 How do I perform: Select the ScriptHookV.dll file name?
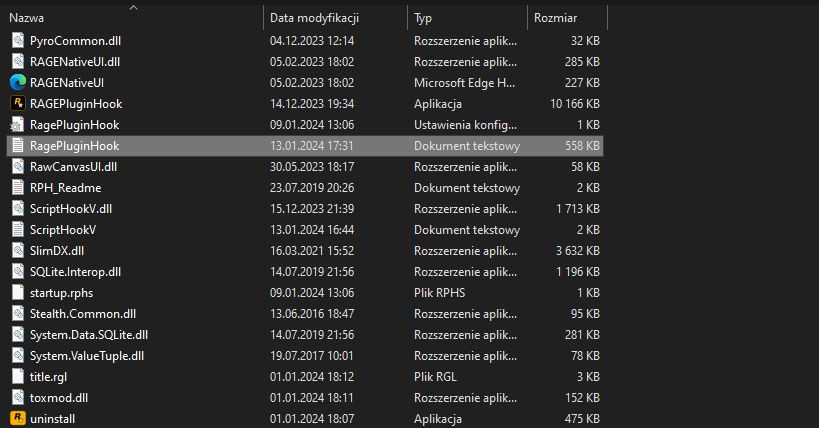point(71,208)
